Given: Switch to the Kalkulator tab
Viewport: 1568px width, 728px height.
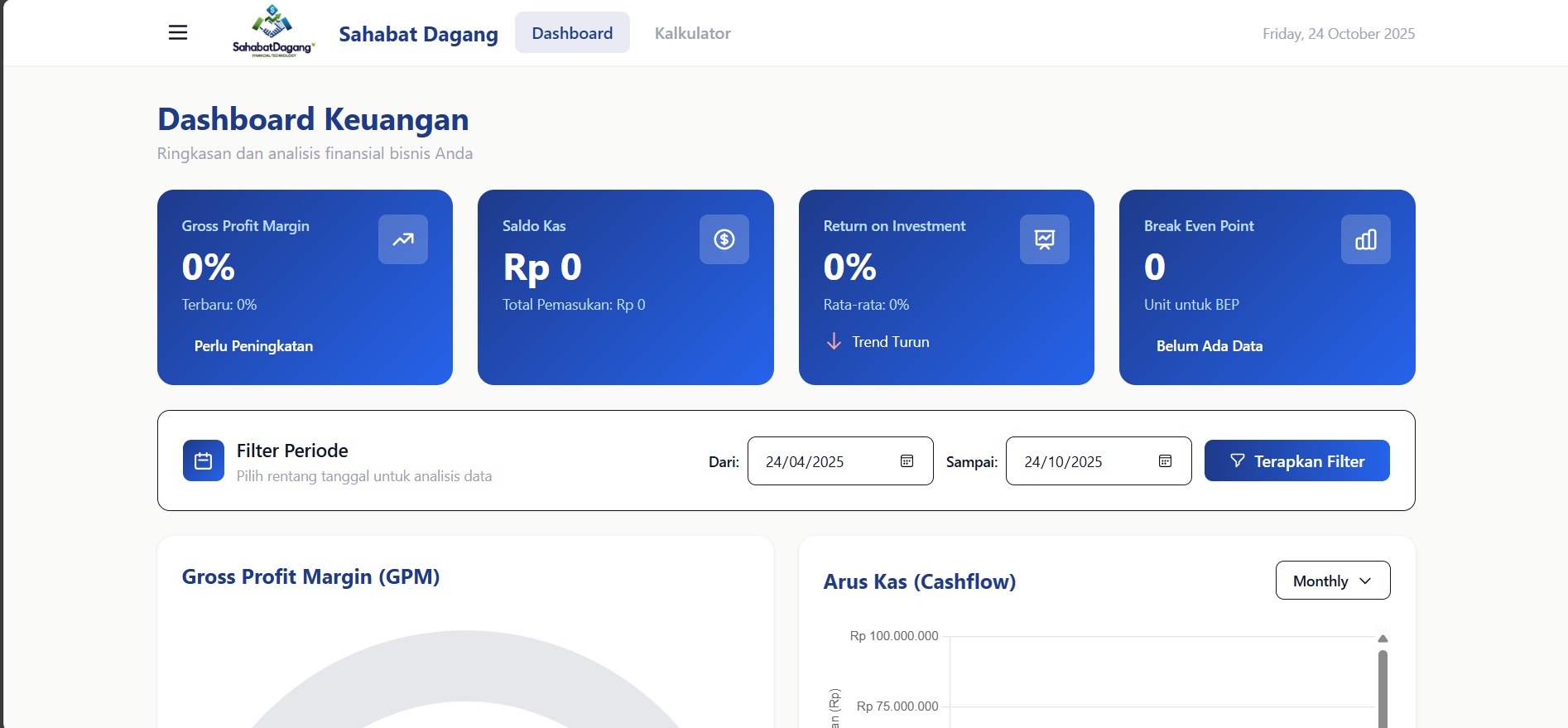Looking at the screenshot, I should coord(693,33).
